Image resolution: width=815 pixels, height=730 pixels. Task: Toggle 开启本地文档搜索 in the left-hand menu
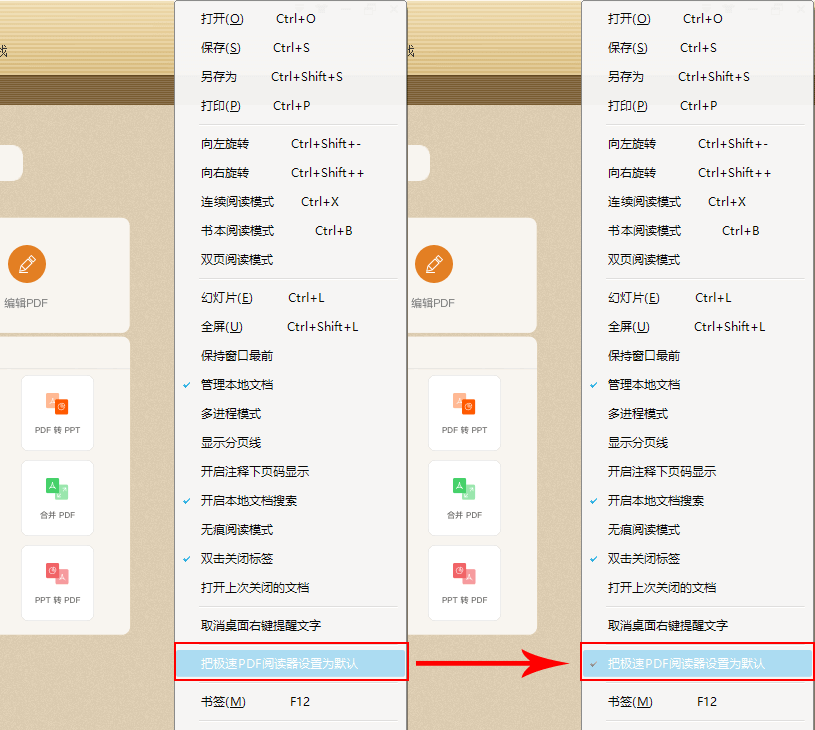(x=291, y=501)
